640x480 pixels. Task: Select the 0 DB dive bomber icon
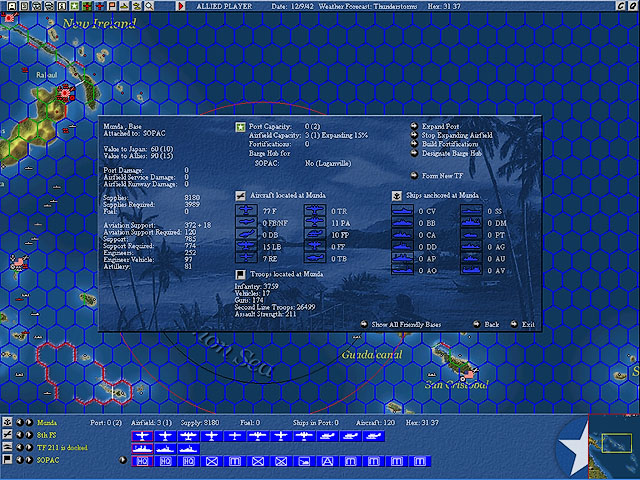point(247,235)
